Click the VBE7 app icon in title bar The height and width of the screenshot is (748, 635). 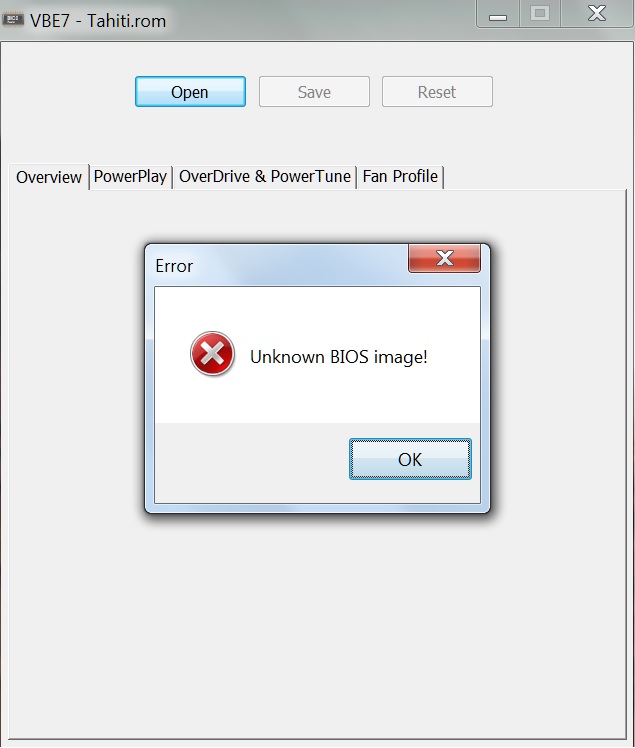click(12, 20)
